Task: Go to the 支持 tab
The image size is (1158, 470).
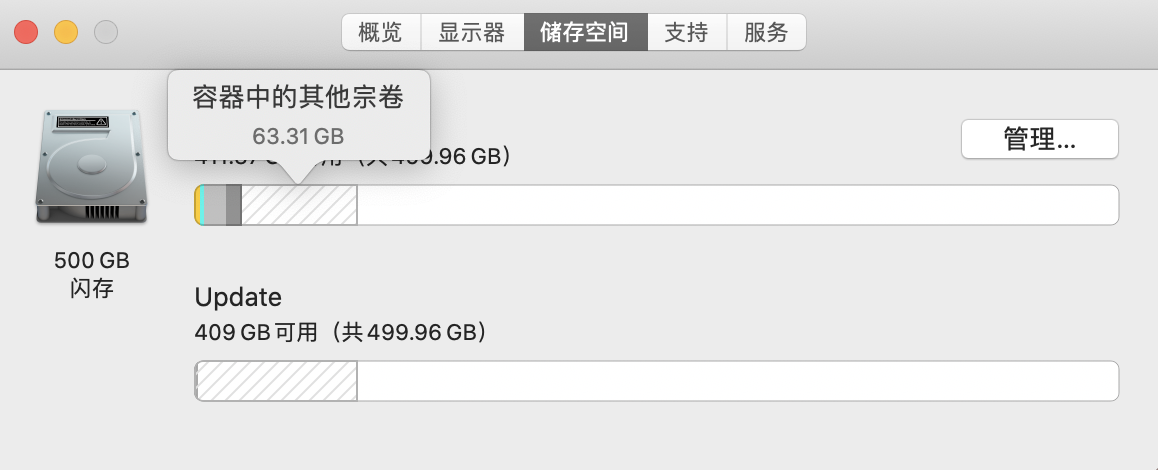Action: point(686,33)
